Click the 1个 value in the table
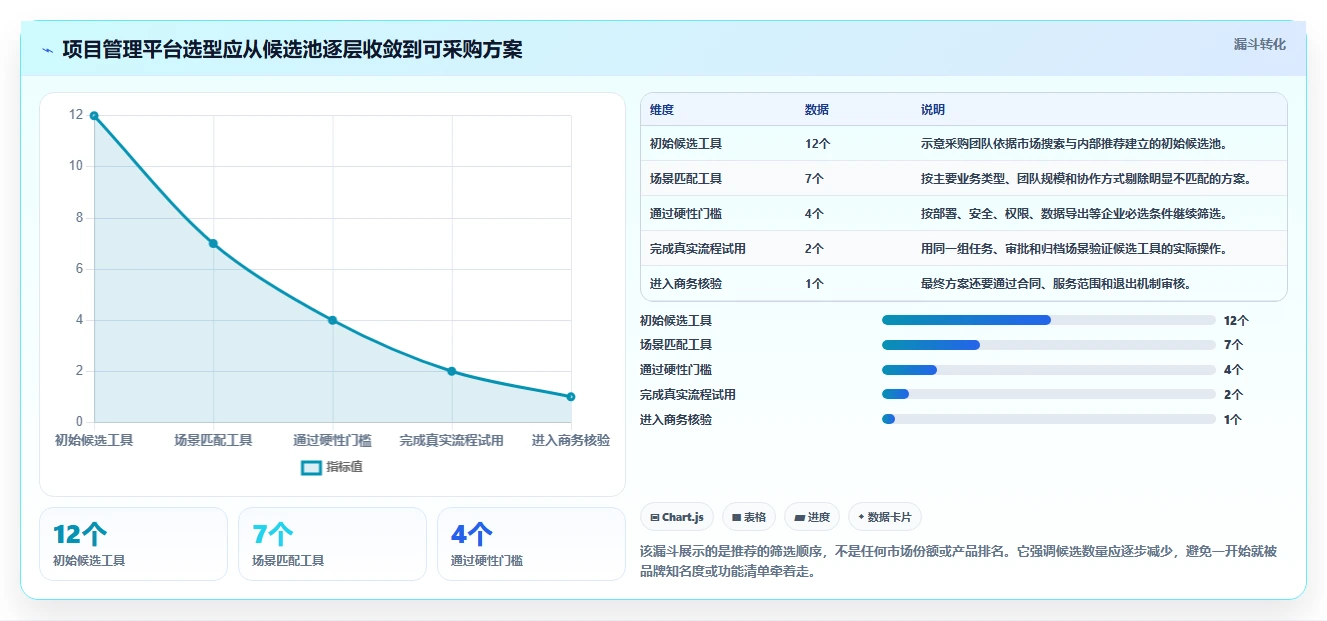The height and width of the screenshot is (621, 1327). 815,284
